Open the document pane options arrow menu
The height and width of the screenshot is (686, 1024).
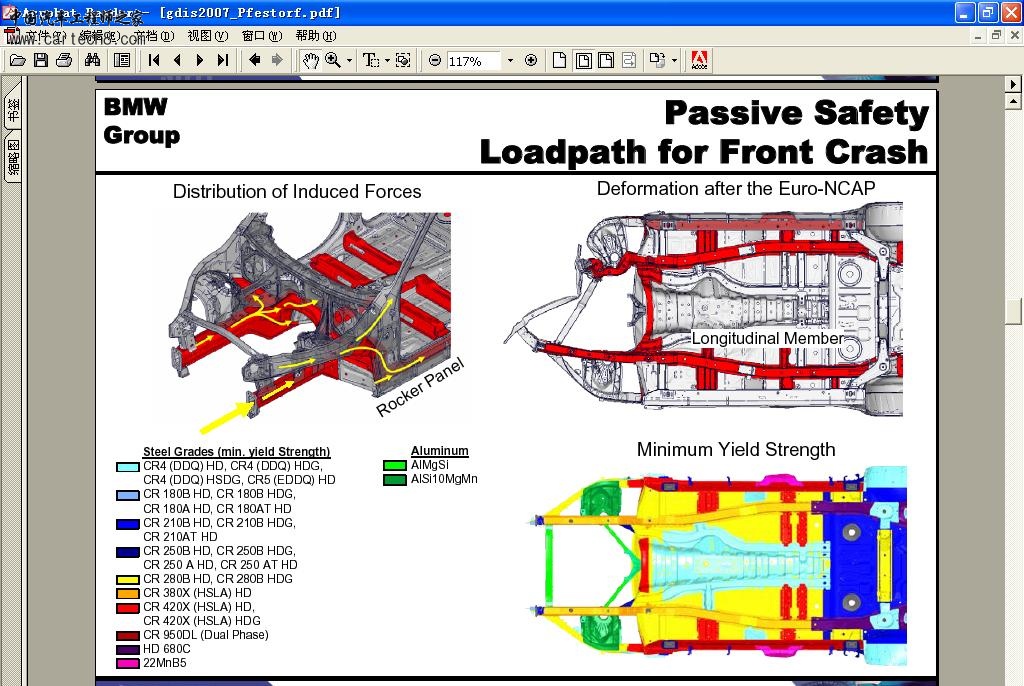[1013, 84]
